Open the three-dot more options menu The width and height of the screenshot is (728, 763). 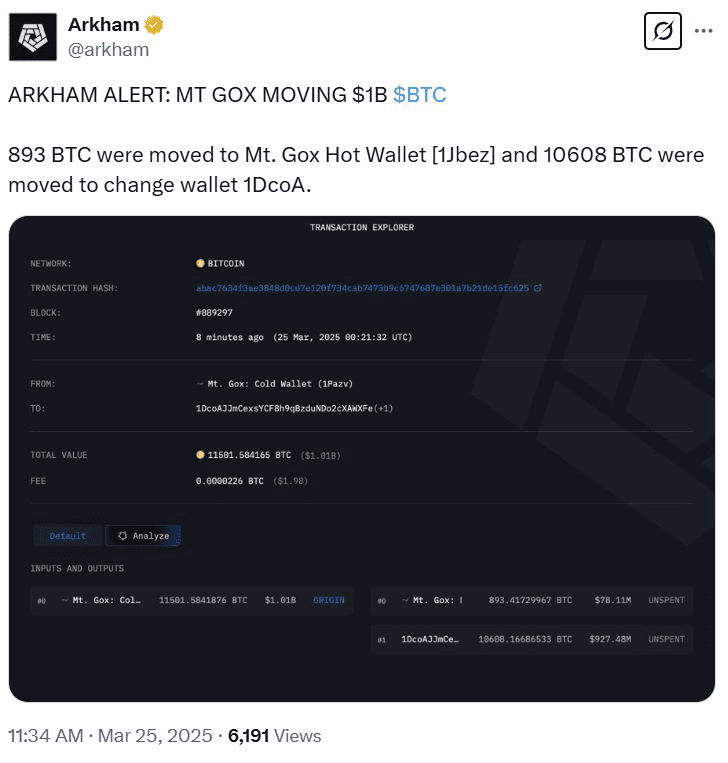pyautogui.click(x=703, y=31)
